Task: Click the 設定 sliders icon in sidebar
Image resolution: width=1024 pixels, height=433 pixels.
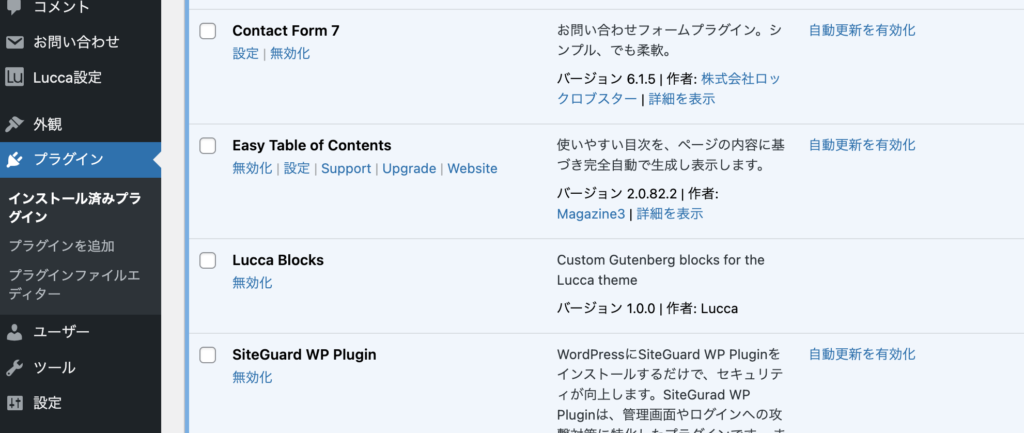Action: click(15, 403)
